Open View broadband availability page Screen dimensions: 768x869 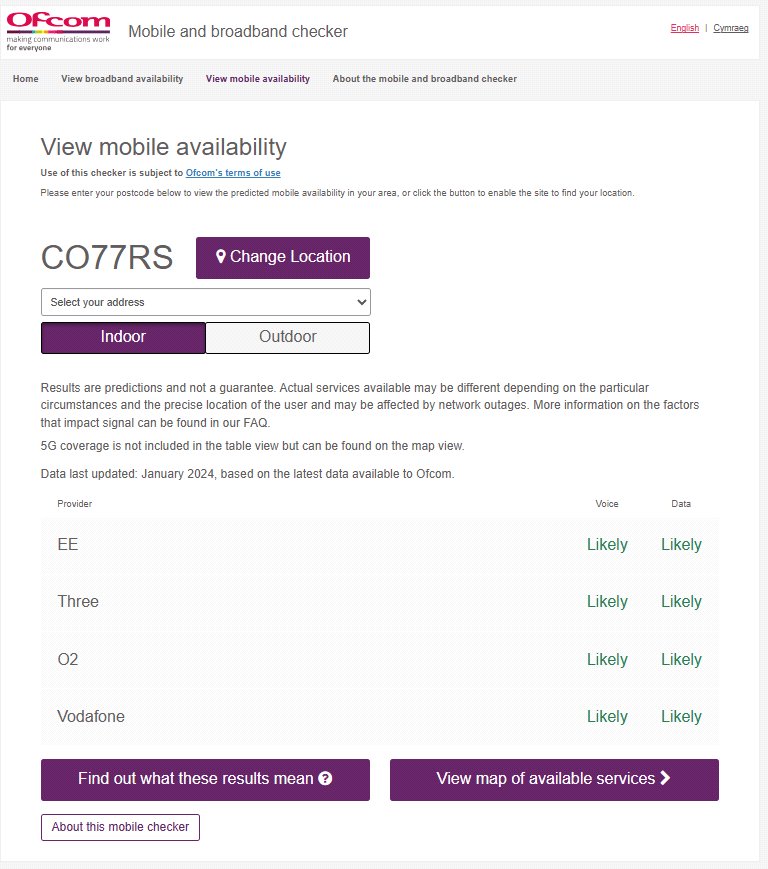tap(122, 79)
